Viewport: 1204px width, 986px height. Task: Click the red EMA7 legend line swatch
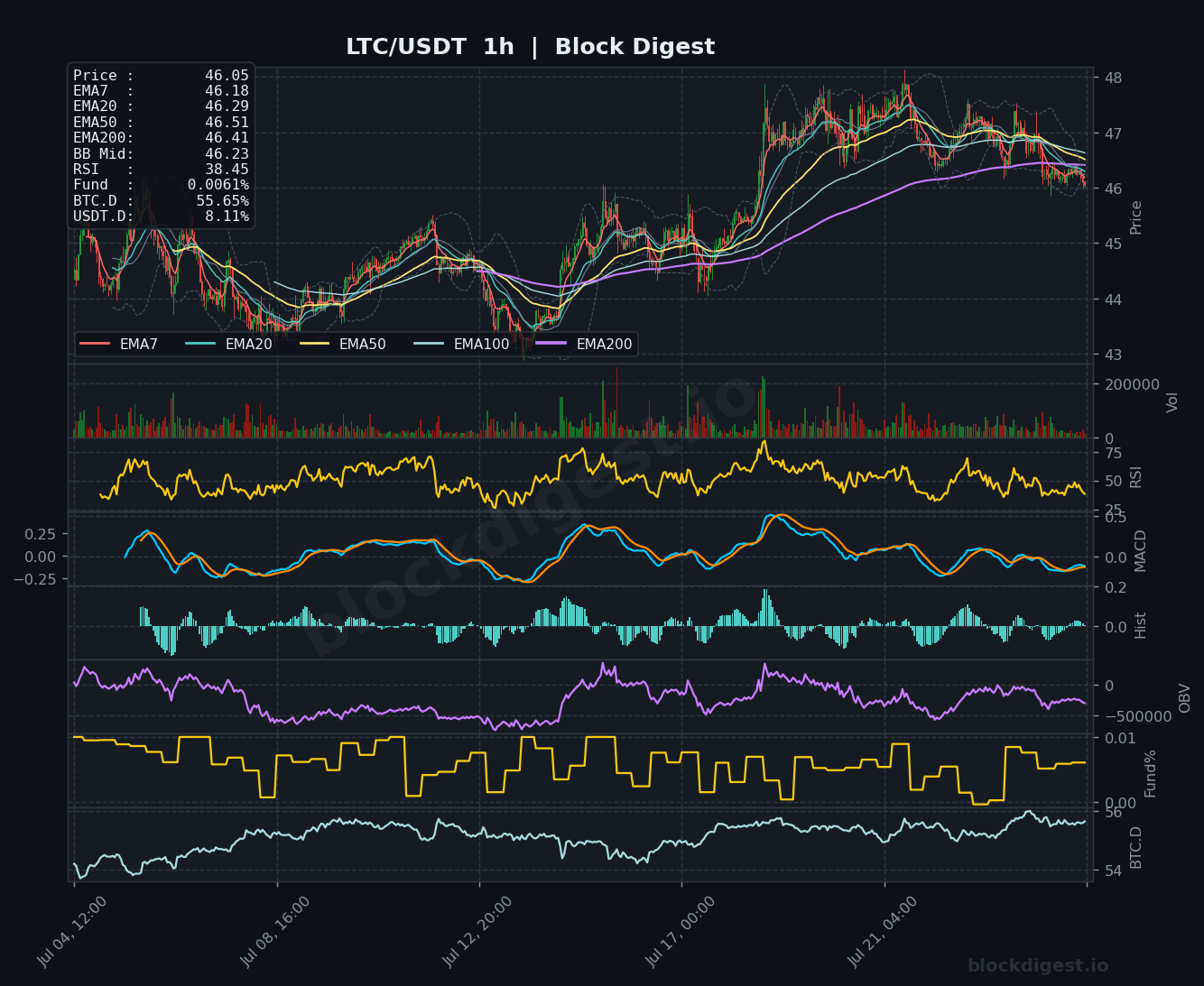click(95, 344)
